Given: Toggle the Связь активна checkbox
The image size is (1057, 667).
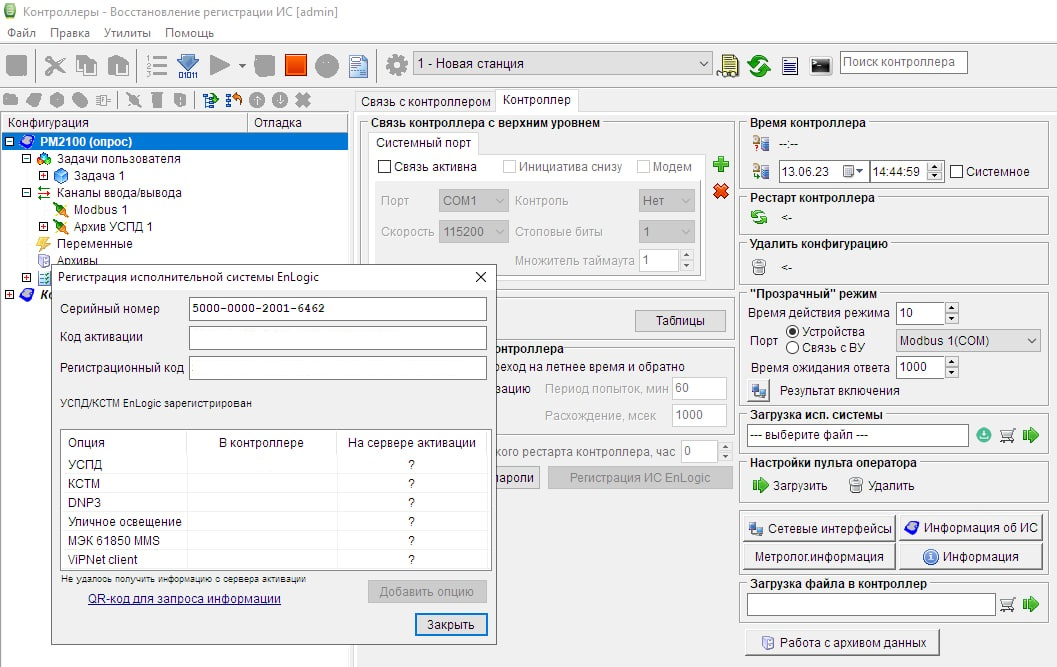Looking at the screenshot, I should 384,167.
